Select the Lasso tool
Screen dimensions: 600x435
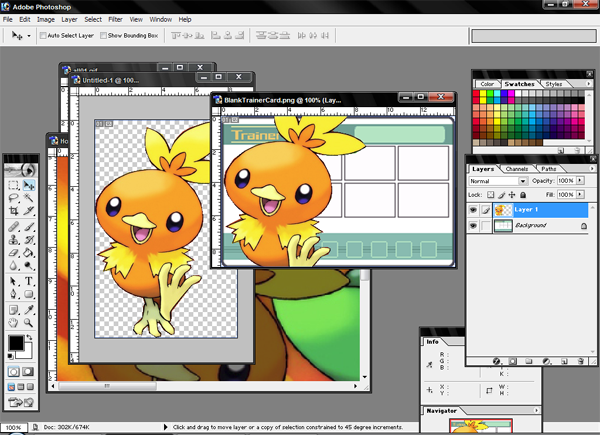click(x=14, y=198)
